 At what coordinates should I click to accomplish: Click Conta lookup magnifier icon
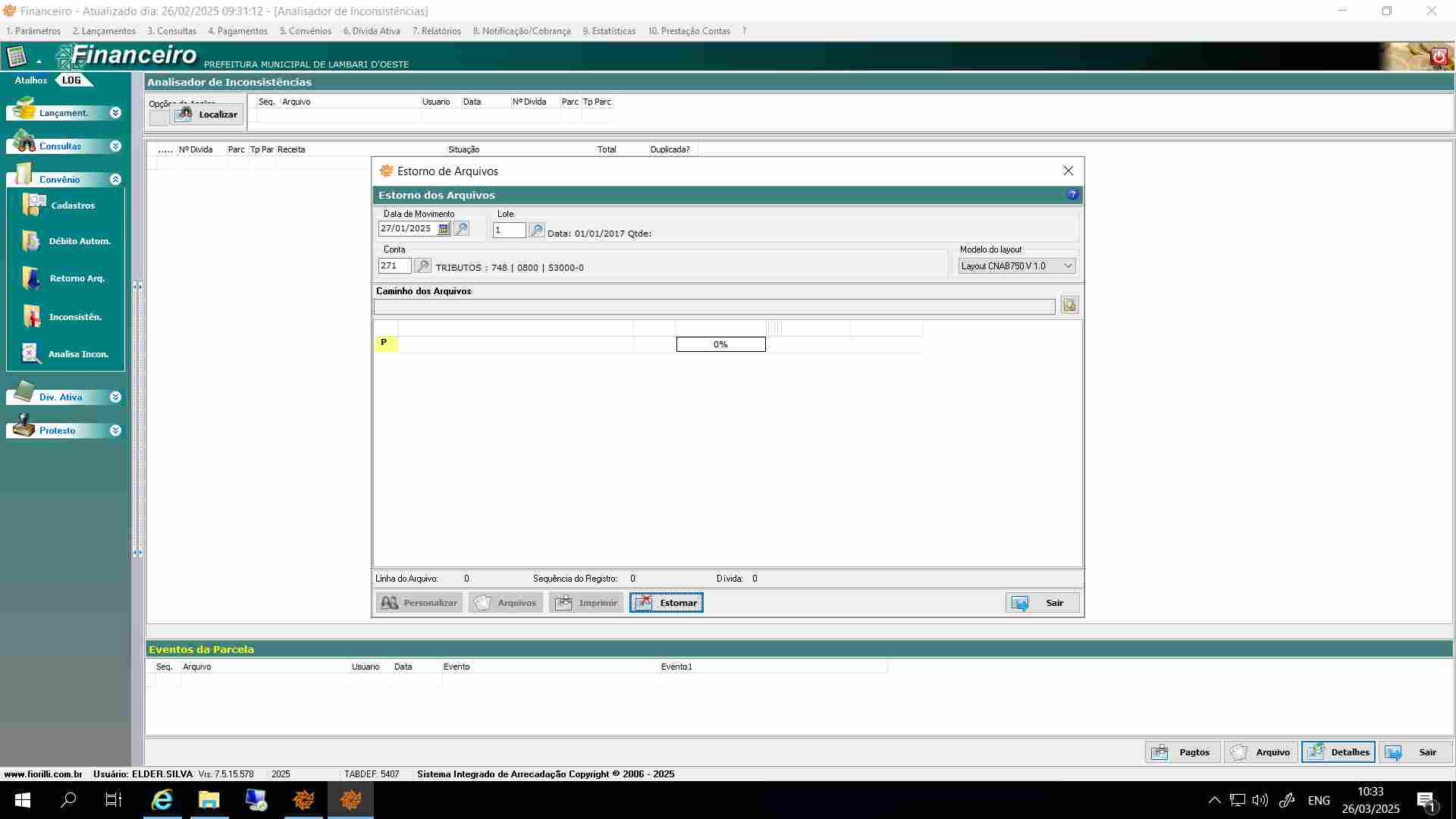click(x=423, y=265)
